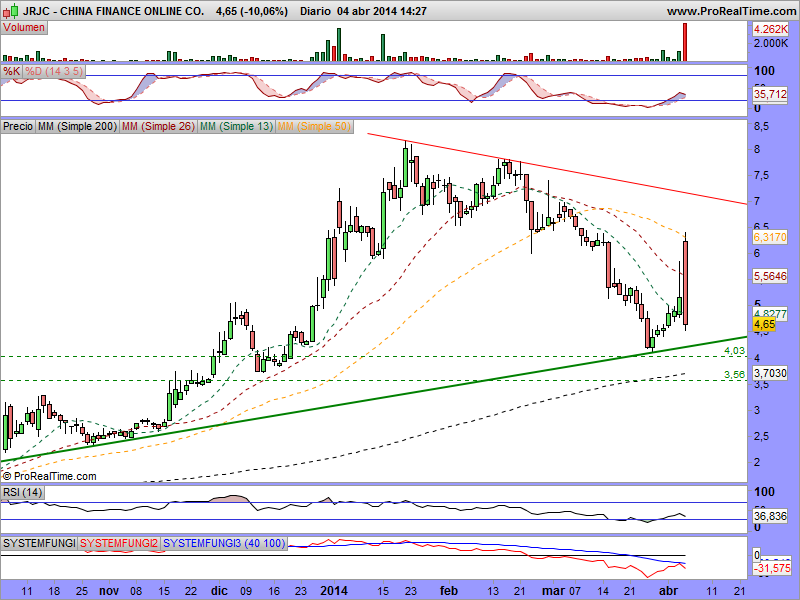The height and width of the screenshot is (600, 800).
Task: Select the MM (Simple 13) label
Action: pos(236,126)
